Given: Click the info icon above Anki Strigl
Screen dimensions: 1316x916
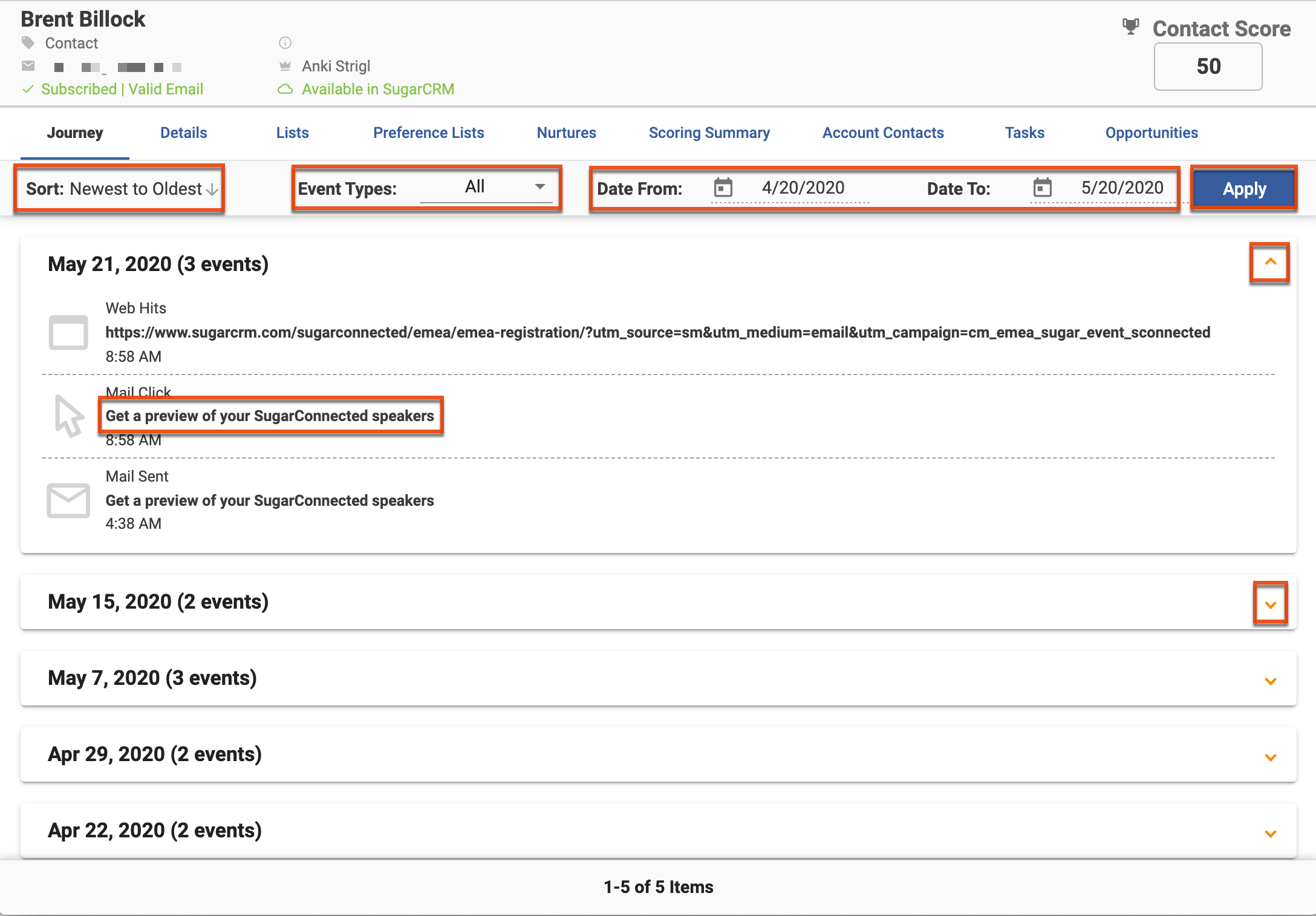Looking at the screenshot, I should point(285,42).
